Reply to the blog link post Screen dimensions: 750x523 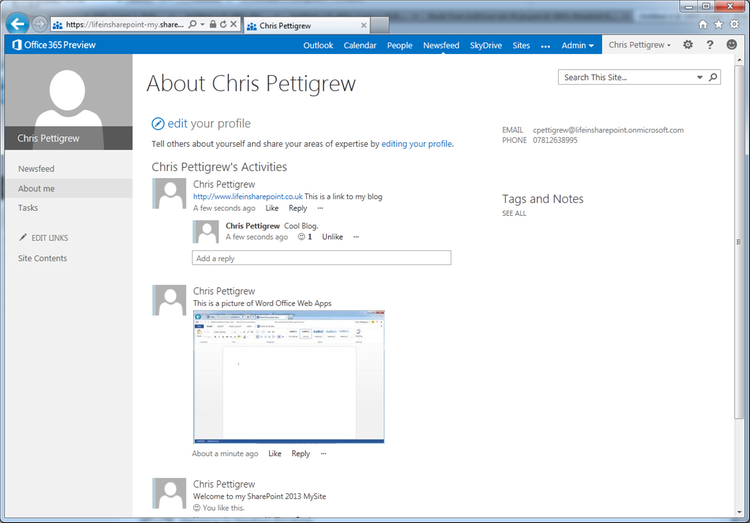pyautogui.click(x=298, y=208)
